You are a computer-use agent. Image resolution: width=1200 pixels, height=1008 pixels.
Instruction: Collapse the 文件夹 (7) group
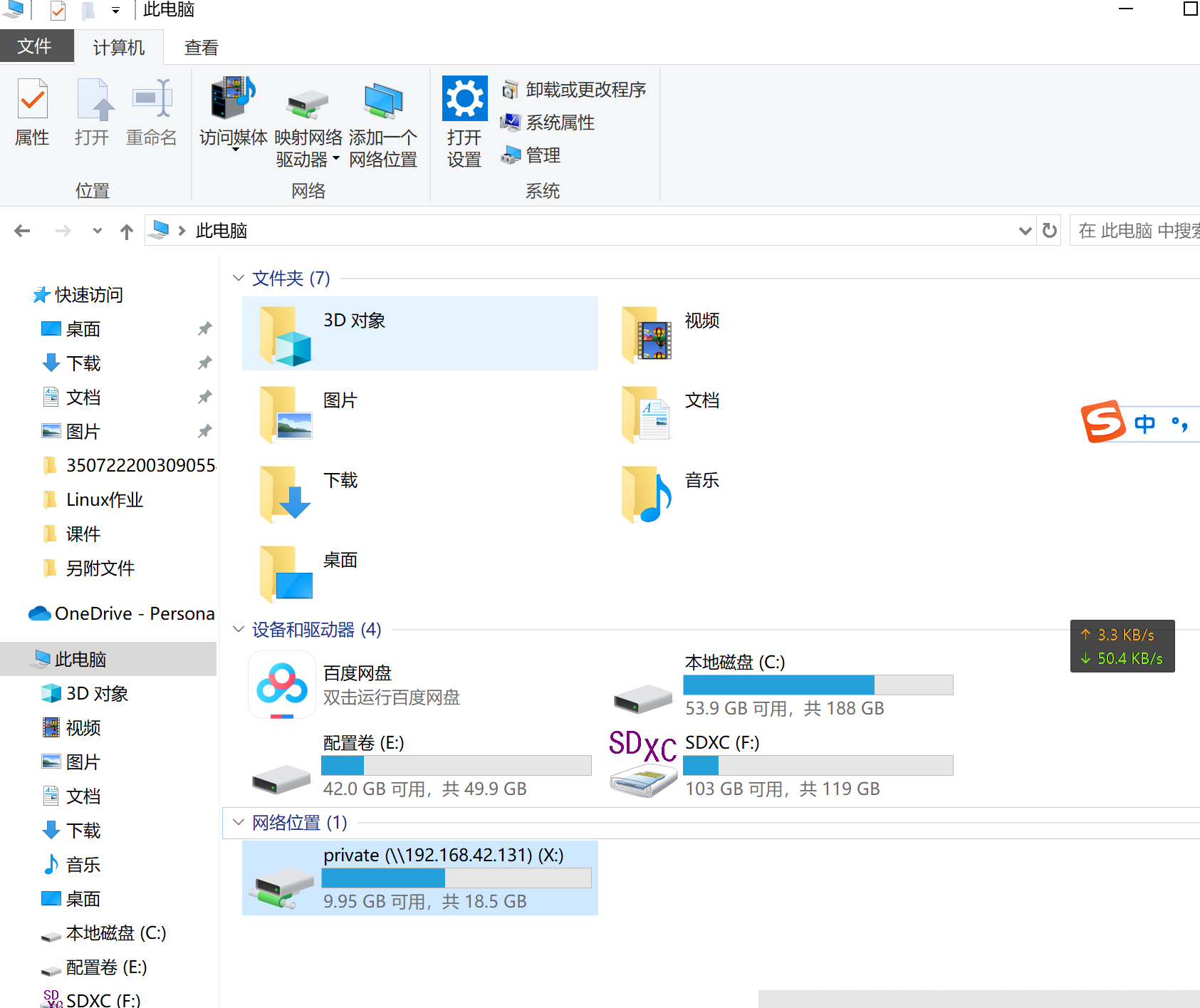click(239, 278)
